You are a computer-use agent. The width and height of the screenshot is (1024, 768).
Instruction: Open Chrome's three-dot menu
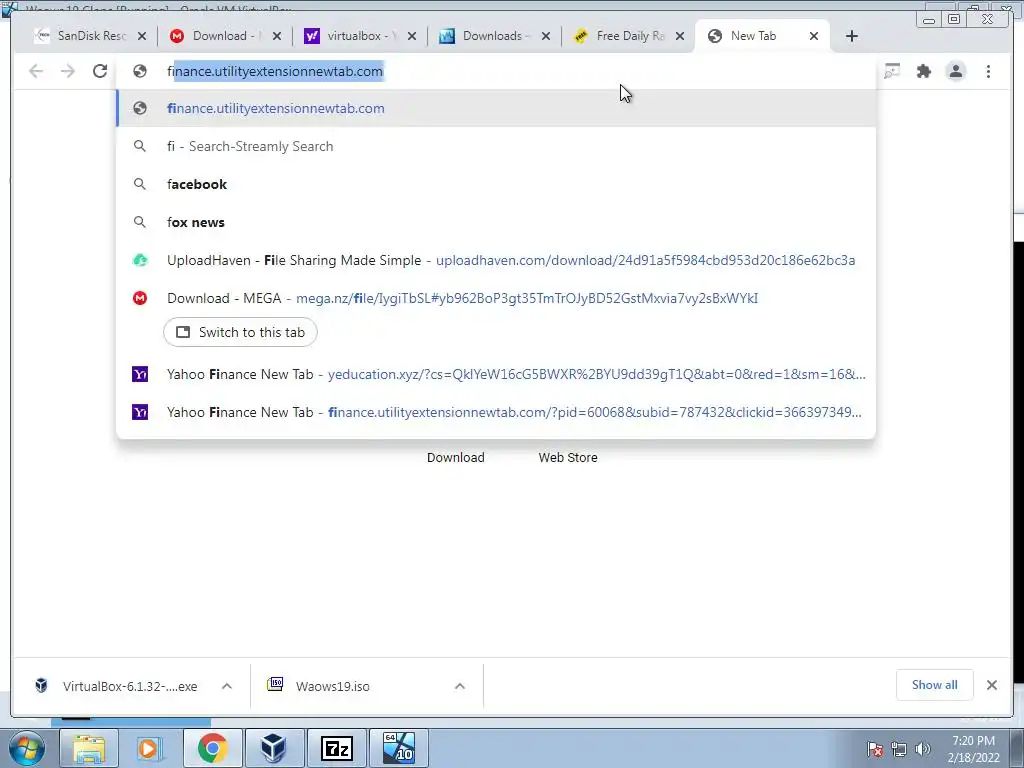tap(988, 71)
